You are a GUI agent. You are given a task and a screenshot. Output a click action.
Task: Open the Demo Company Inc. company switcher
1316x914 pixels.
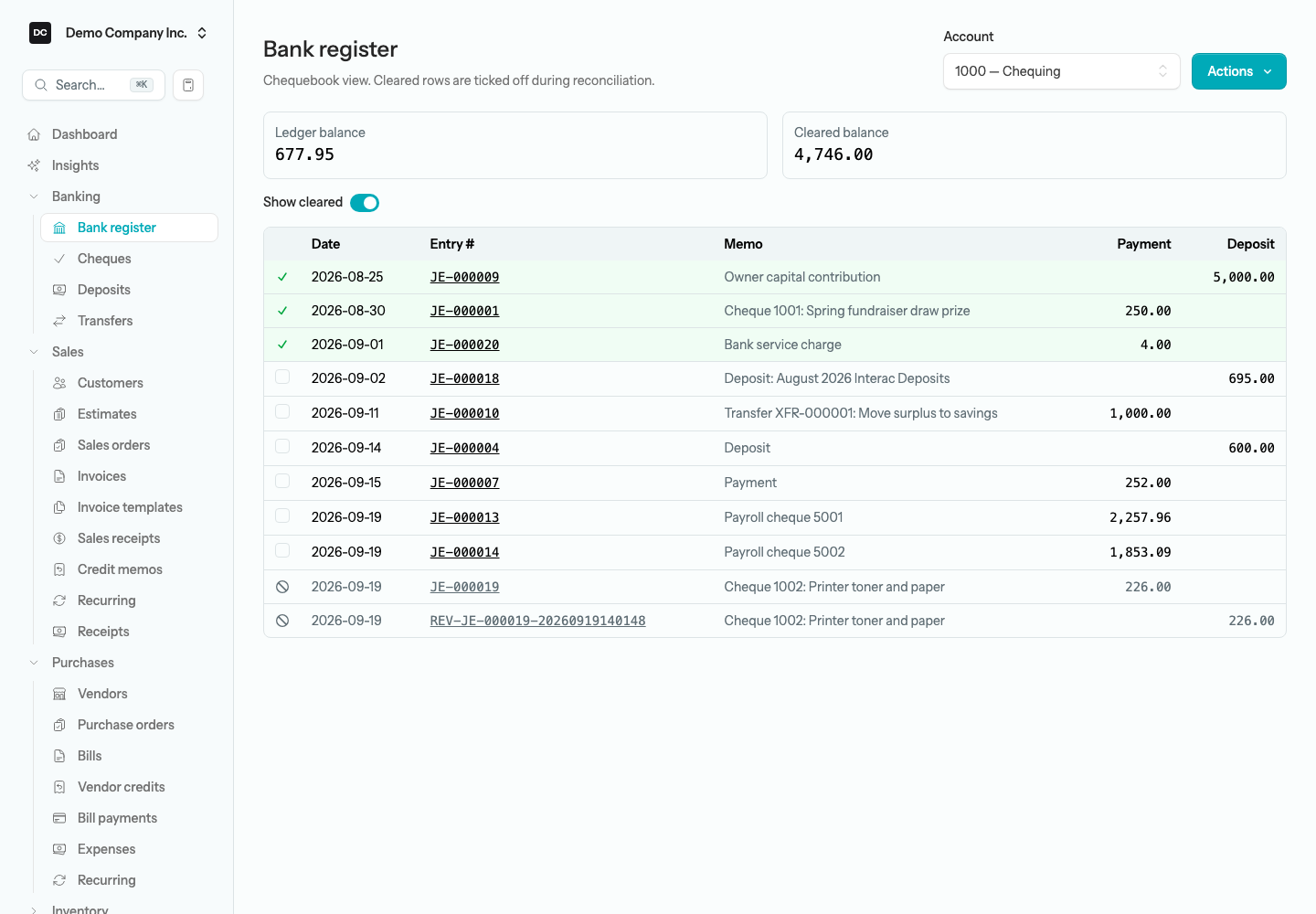(x=120, y=33)
